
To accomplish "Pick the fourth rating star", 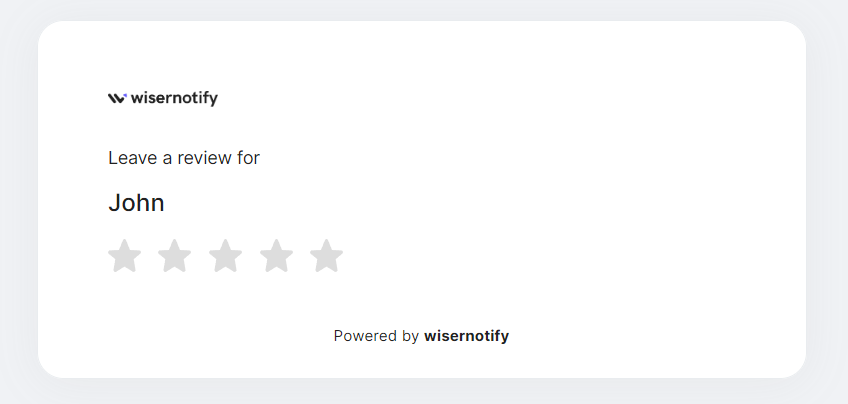I will (x=276, y=256).
